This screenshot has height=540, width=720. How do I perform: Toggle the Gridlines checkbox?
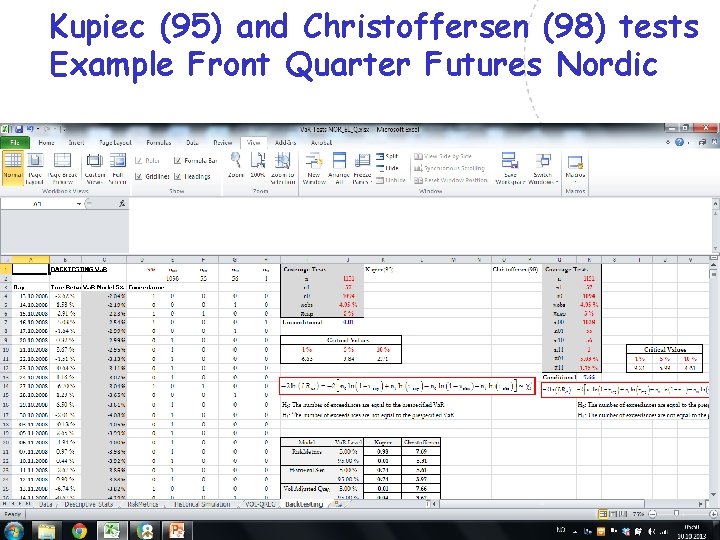152,176
